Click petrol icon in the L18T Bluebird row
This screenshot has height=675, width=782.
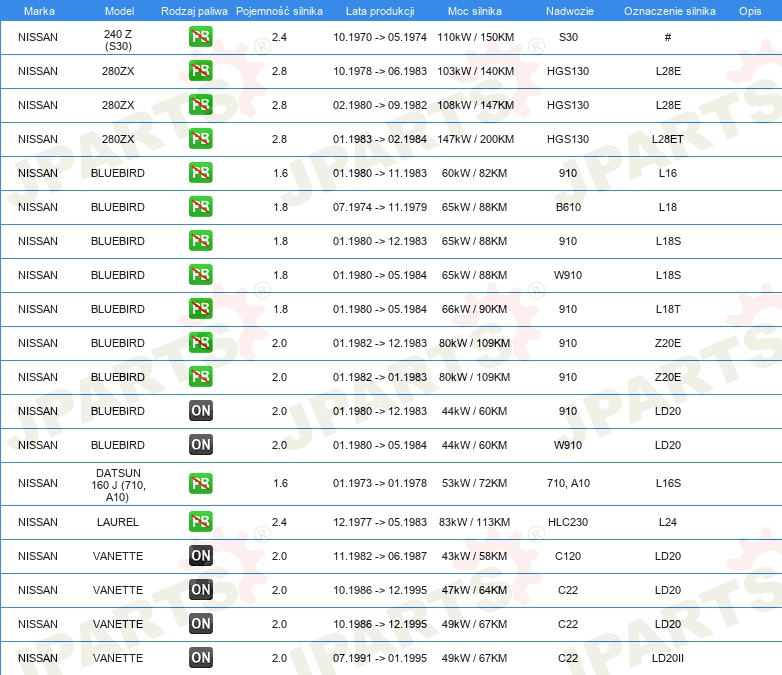pos(200,308)
